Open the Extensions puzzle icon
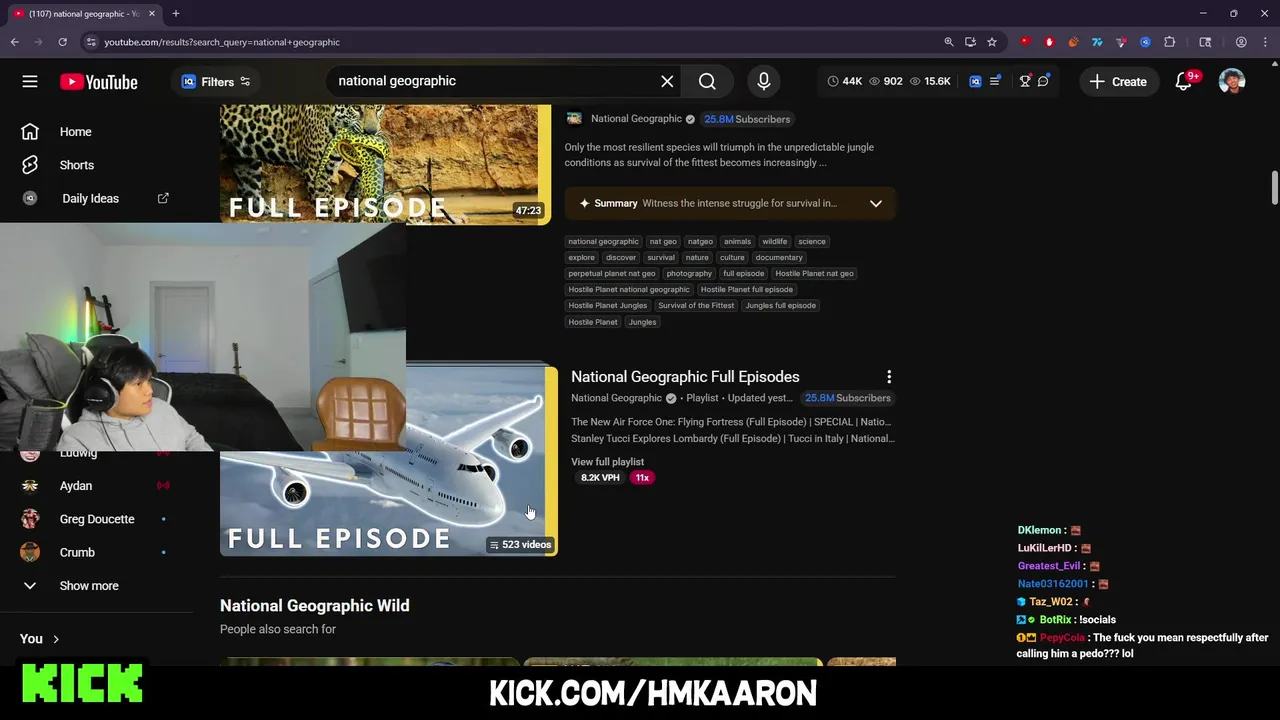 1170,42
